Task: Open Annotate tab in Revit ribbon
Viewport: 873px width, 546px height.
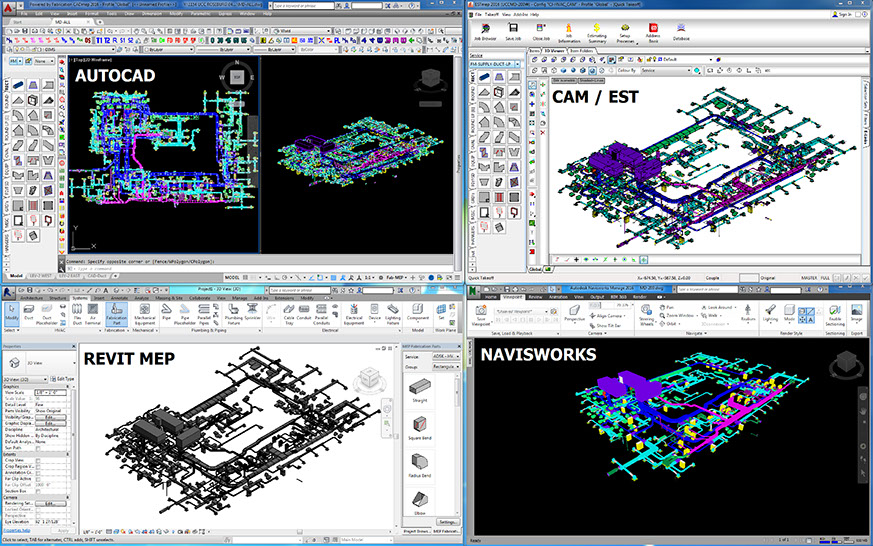Action: [x=119, y=298]
